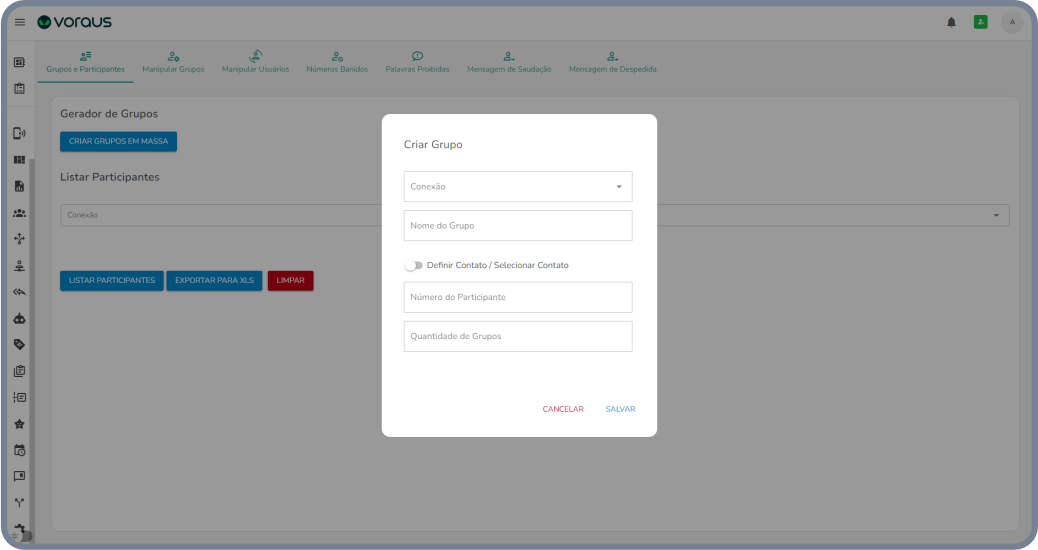1038x550 pixels.
Task: Select the group of people sidebar icon
Action: point(19,213)
